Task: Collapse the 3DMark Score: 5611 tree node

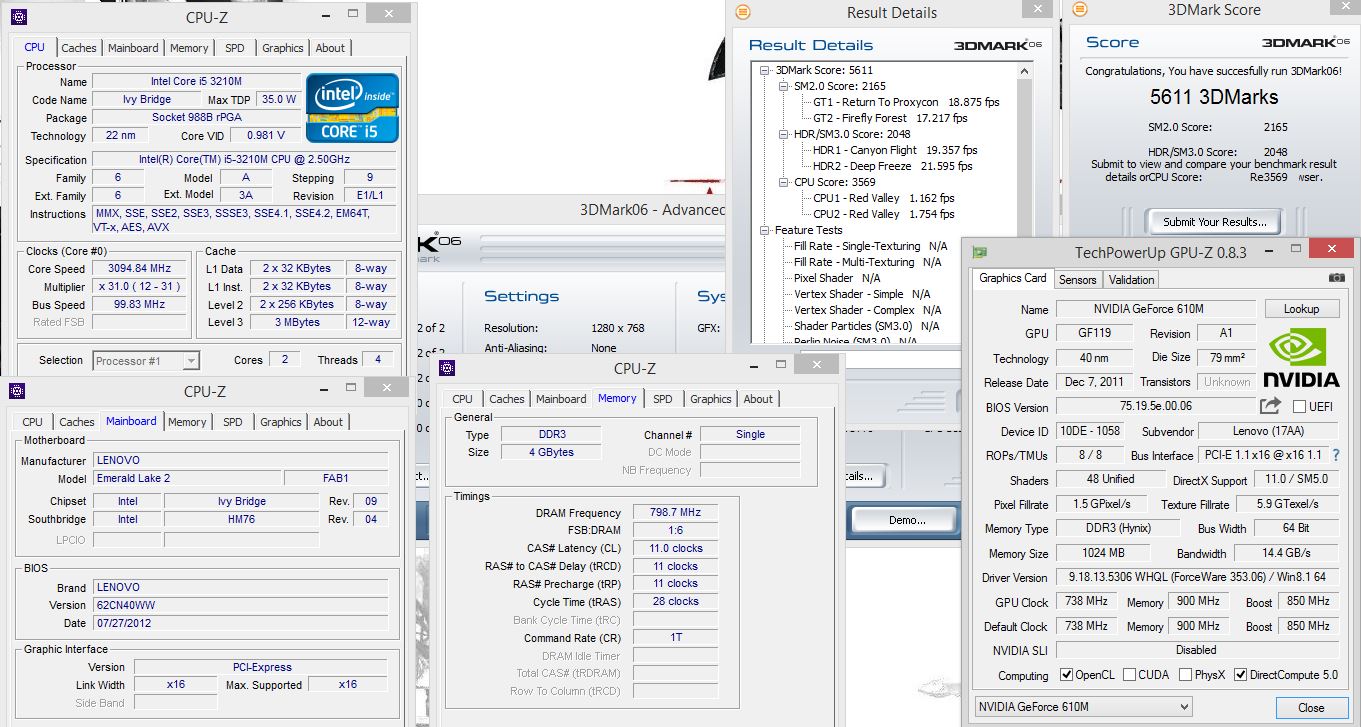Action: pos(765,70)
